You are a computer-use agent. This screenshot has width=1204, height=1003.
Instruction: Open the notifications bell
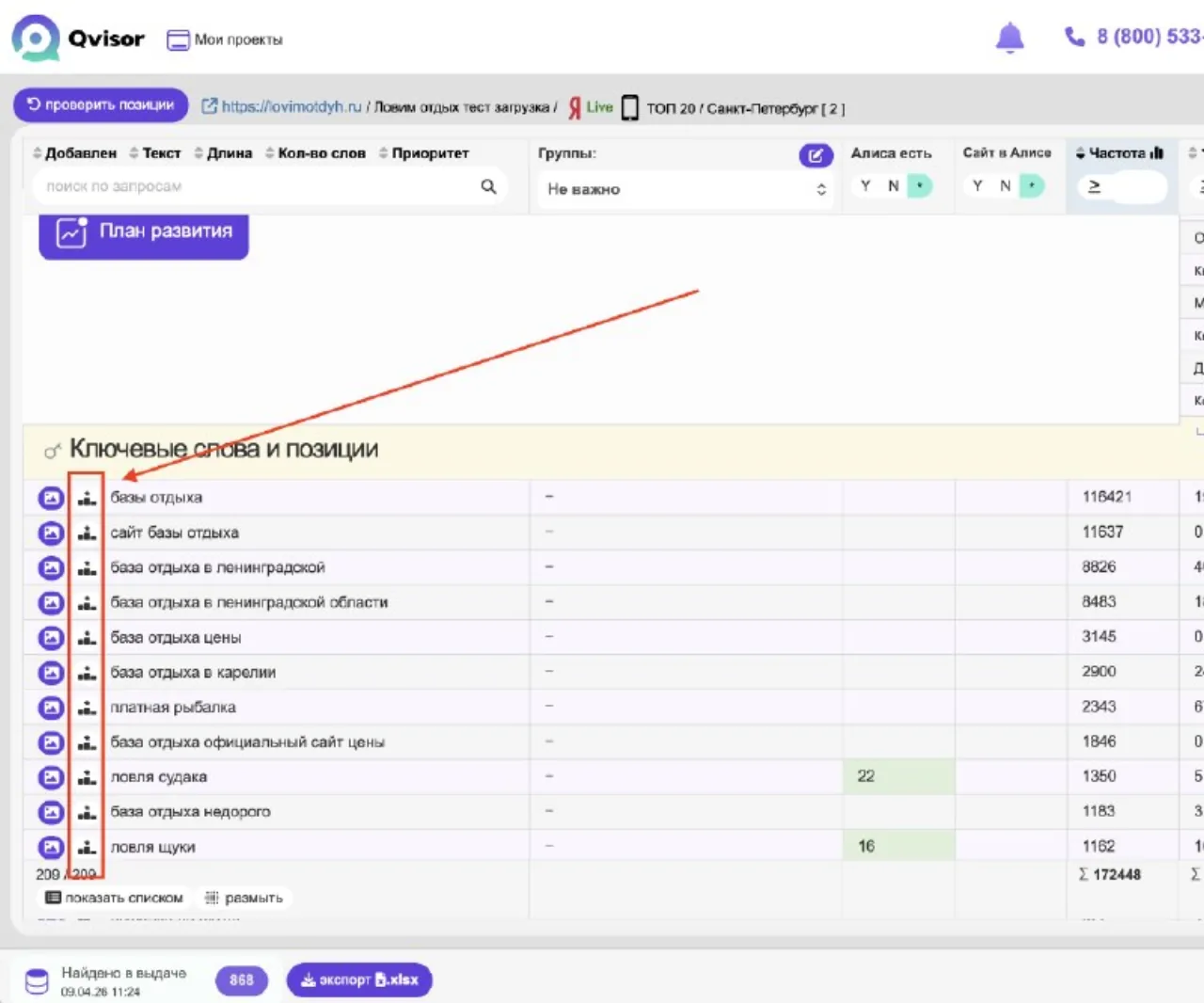coord(1009,38)
